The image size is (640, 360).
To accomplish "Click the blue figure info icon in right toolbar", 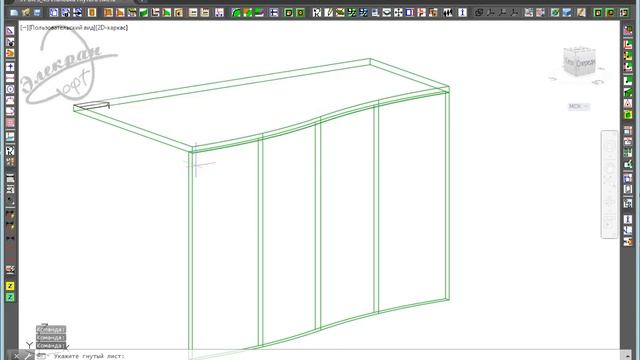I will click(628, 220).
